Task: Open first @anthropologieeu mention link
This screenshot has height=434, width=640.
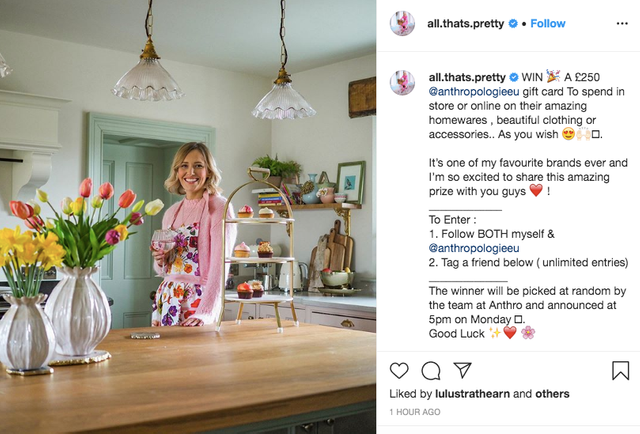Action: pyautogui.click(x=474, y=91)
